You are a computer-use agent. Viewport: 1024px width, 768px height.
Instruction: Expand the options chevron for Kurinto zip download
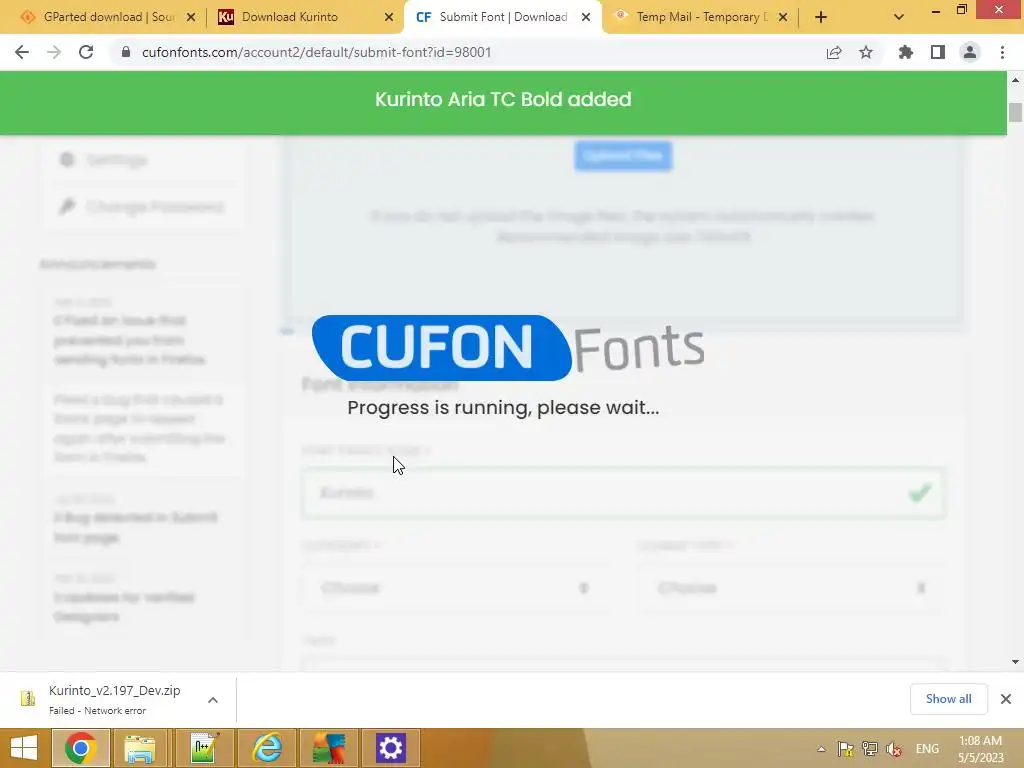pos(213,699)
